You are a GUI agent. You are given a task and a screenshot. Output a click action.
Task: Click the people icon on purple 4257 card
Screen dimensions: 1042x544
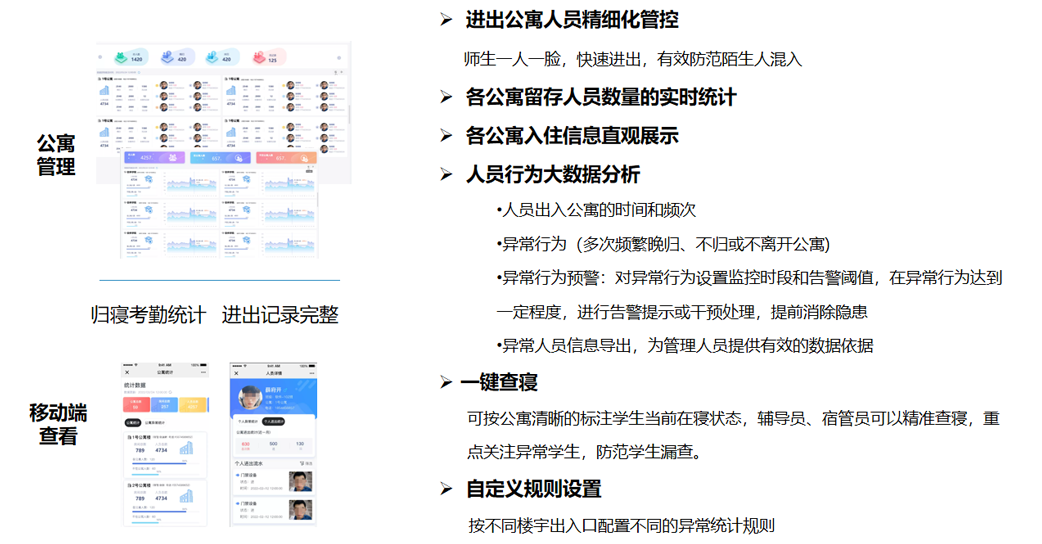click(173, 157)
